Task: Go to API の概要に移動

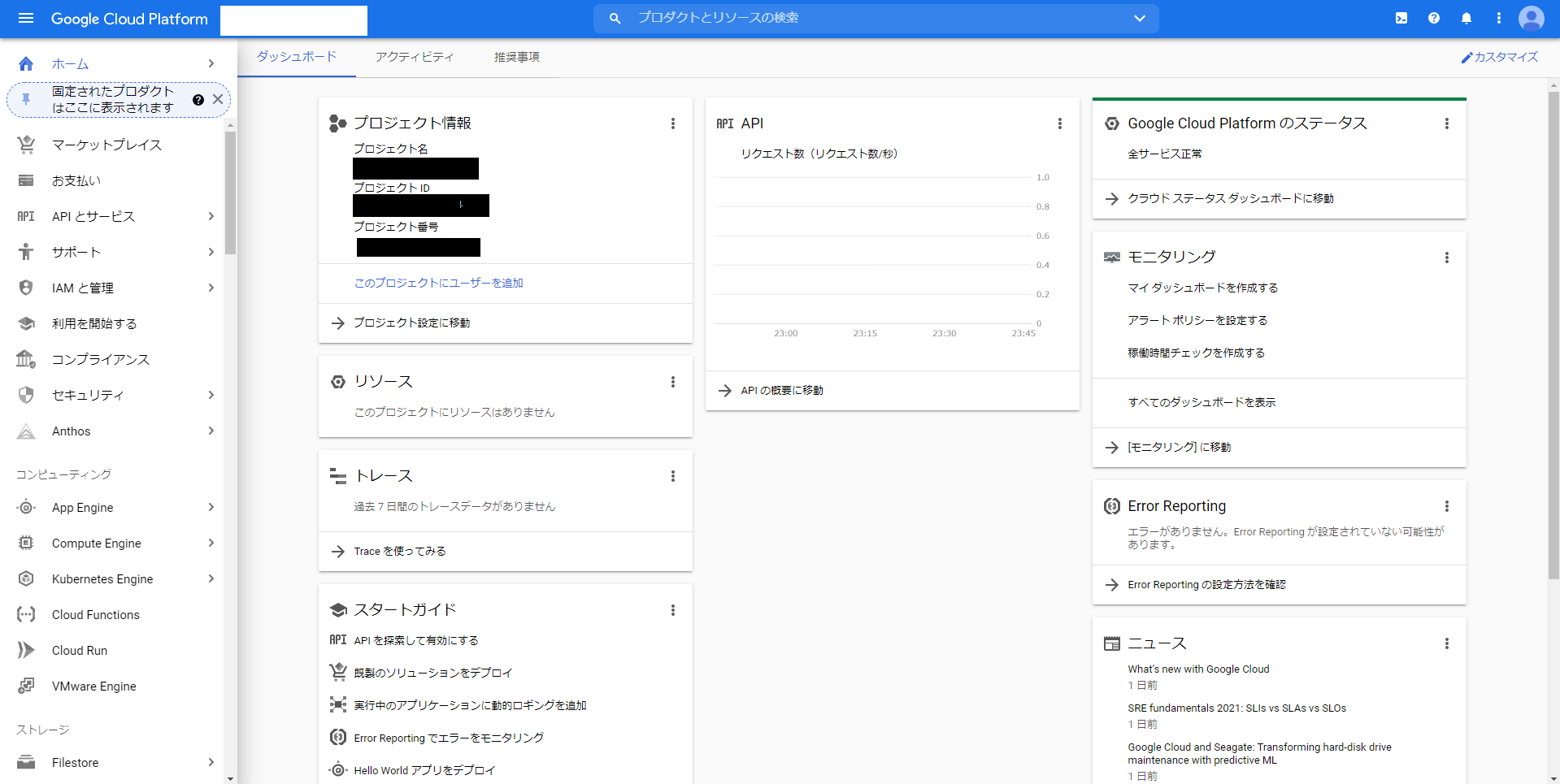Action: (x=782, y=390)
